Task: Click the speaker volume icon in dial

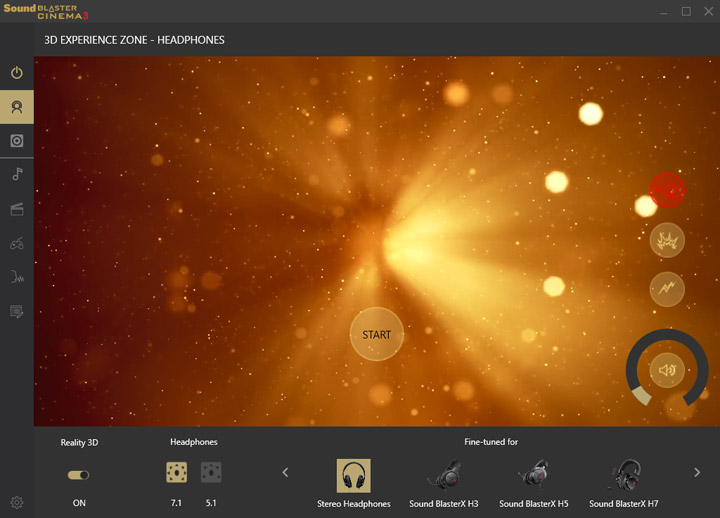Action: 667,370
